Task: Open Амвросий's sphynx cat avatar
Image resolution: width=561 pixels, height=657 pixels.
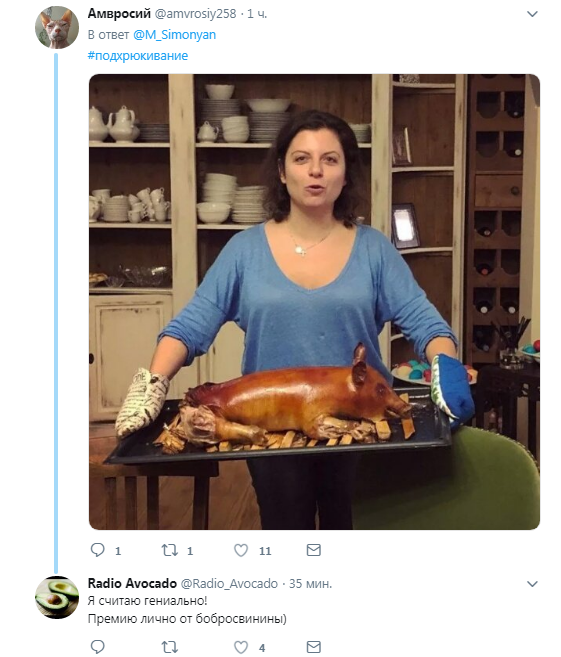Action: 57,27
